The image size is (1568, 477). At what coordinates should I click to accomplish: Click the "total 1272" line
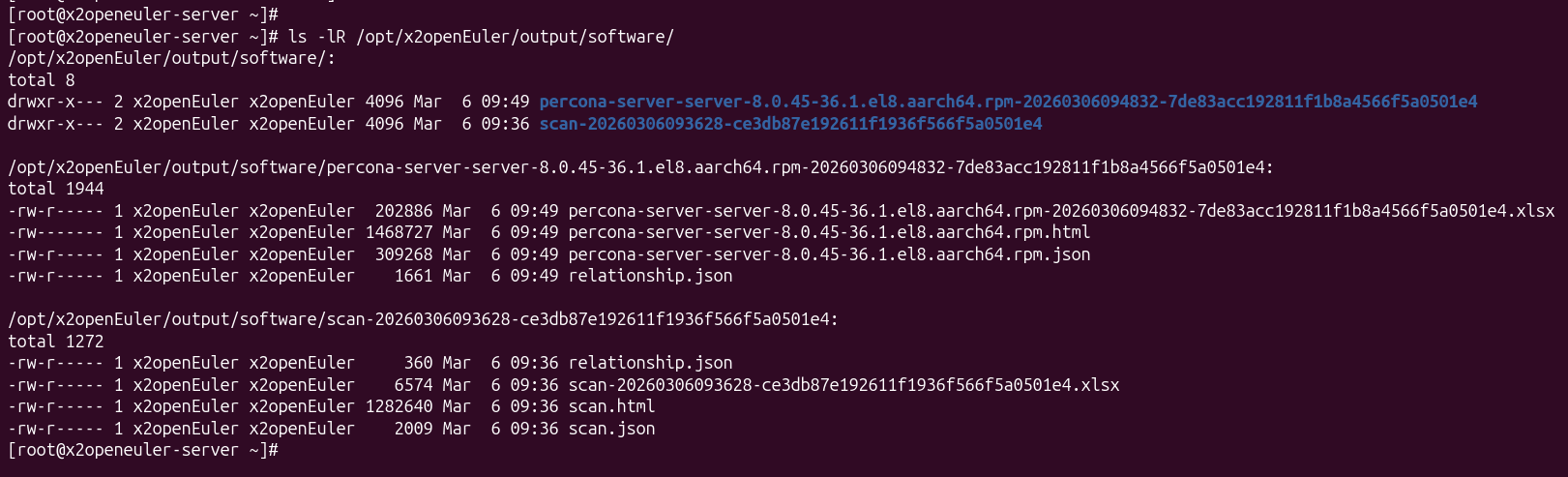coord(56,342)
